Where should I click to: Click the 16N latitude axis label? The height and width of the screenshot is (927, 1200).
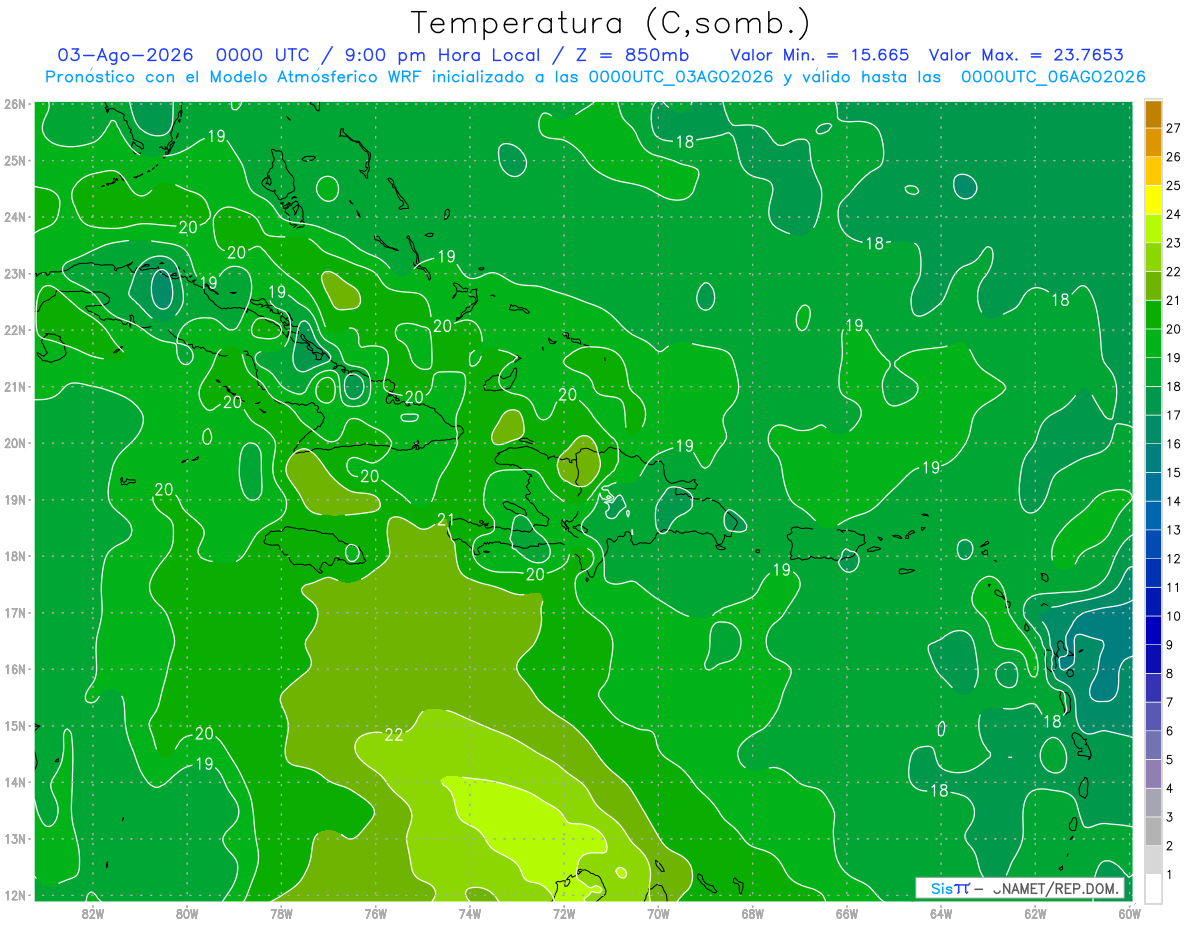[14, 669]
